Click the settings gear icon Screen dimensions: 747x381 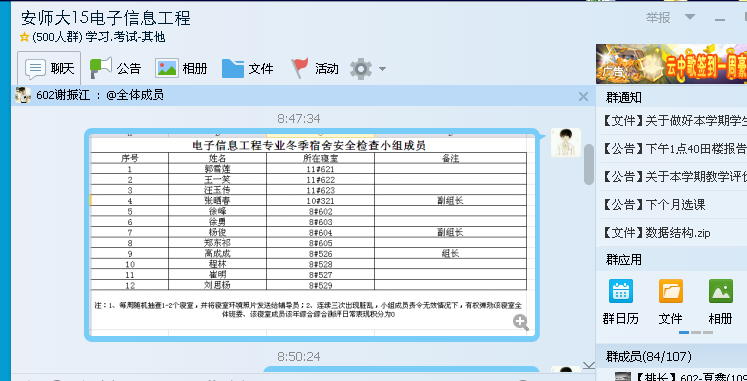click(361, 69)
